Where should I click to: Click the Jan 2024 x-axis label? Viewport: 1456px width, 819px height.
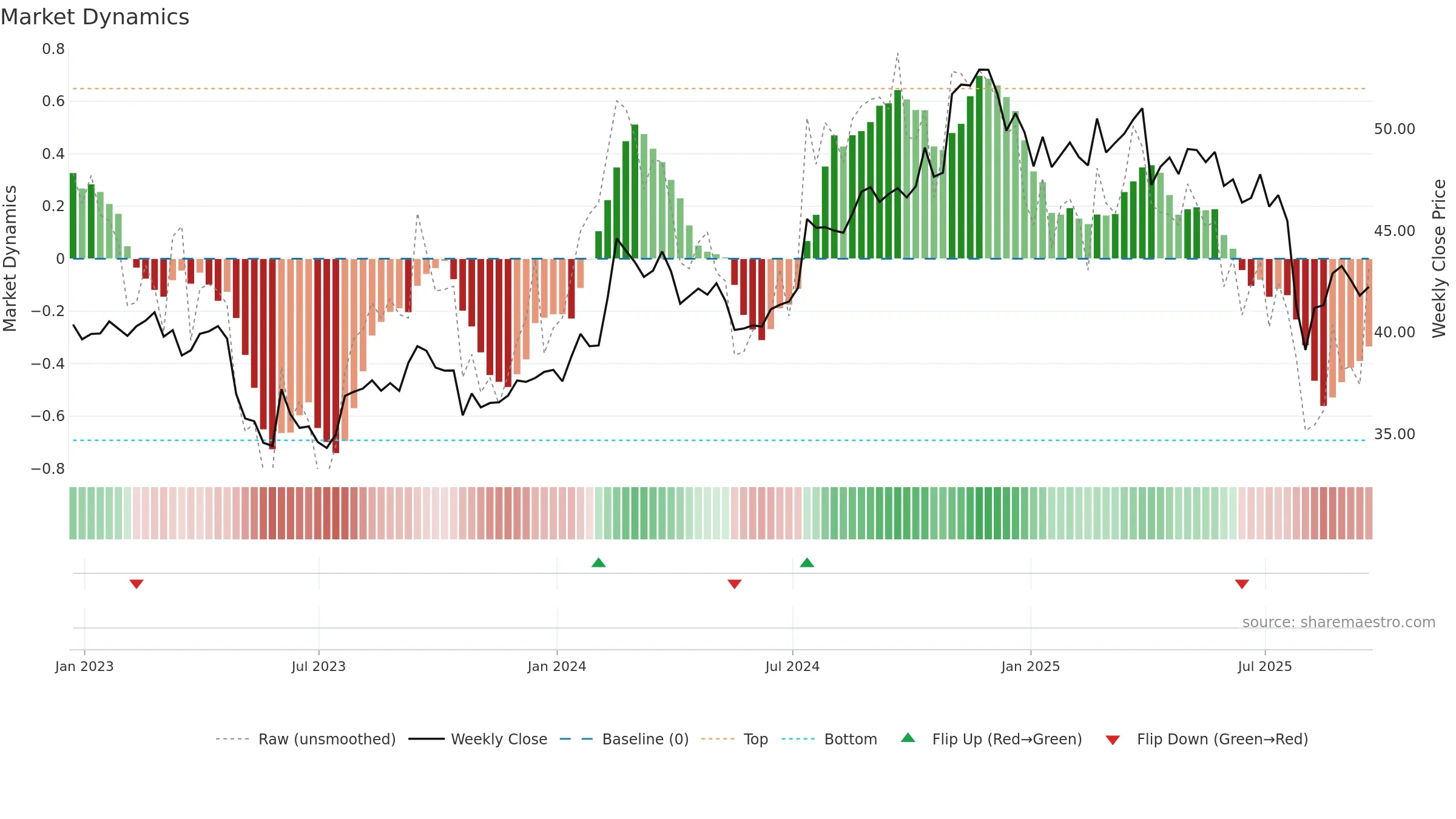(557, 666)
